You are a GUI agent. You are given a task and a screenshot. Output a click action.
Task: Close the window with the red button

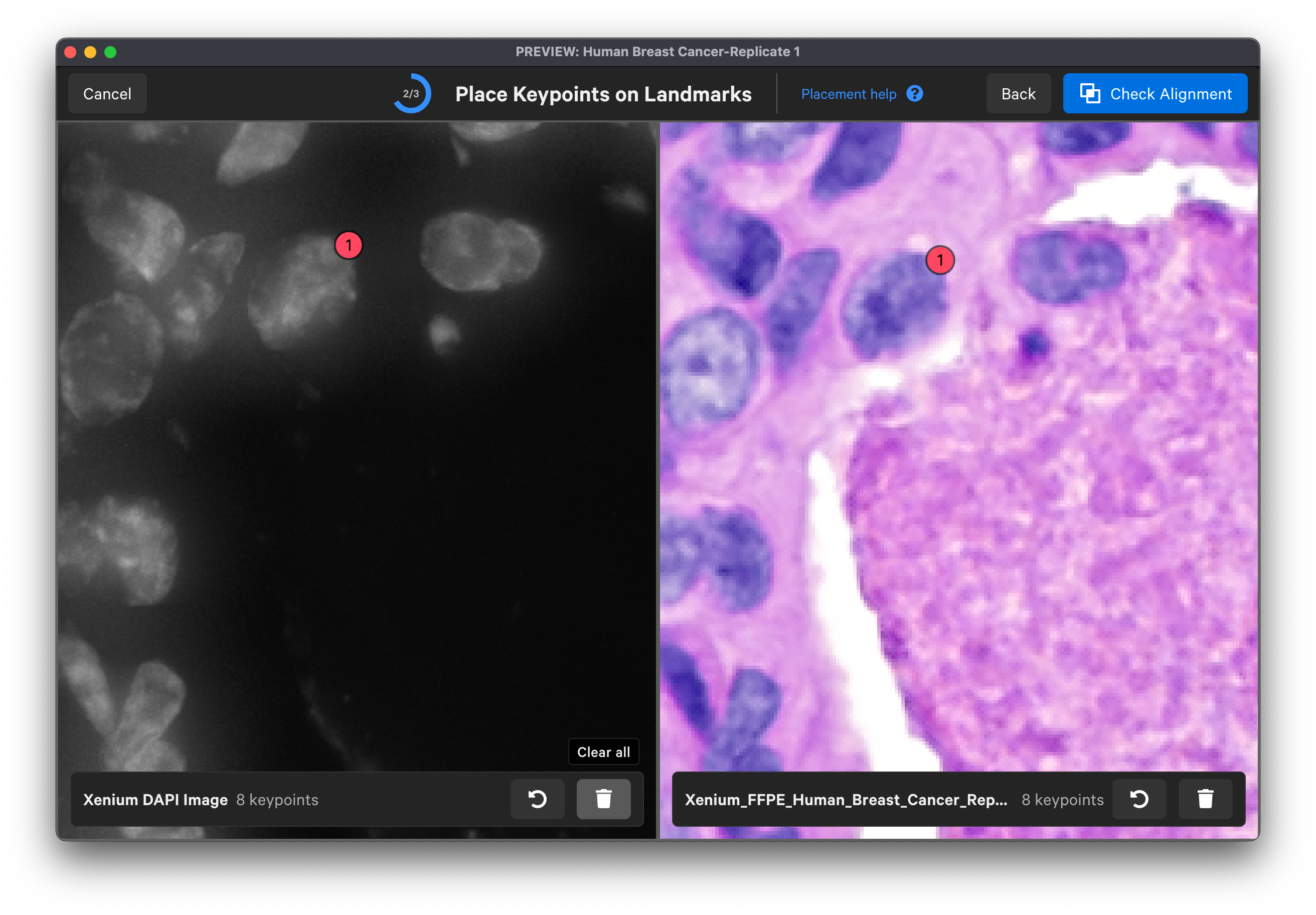[71, 52]
